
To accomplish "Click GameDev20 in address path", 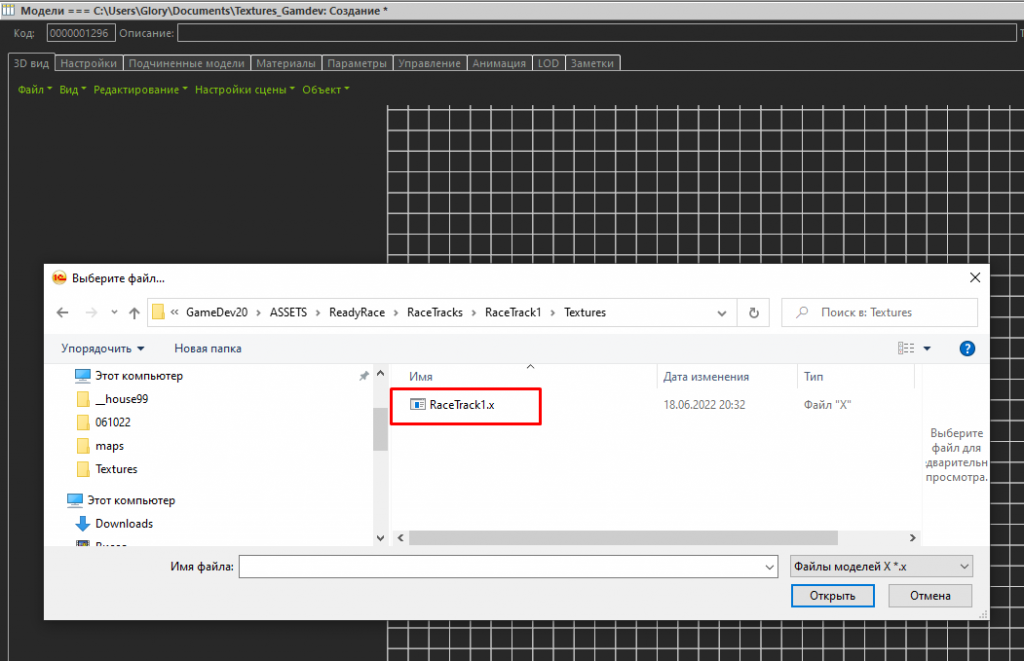I will [217, 313].
